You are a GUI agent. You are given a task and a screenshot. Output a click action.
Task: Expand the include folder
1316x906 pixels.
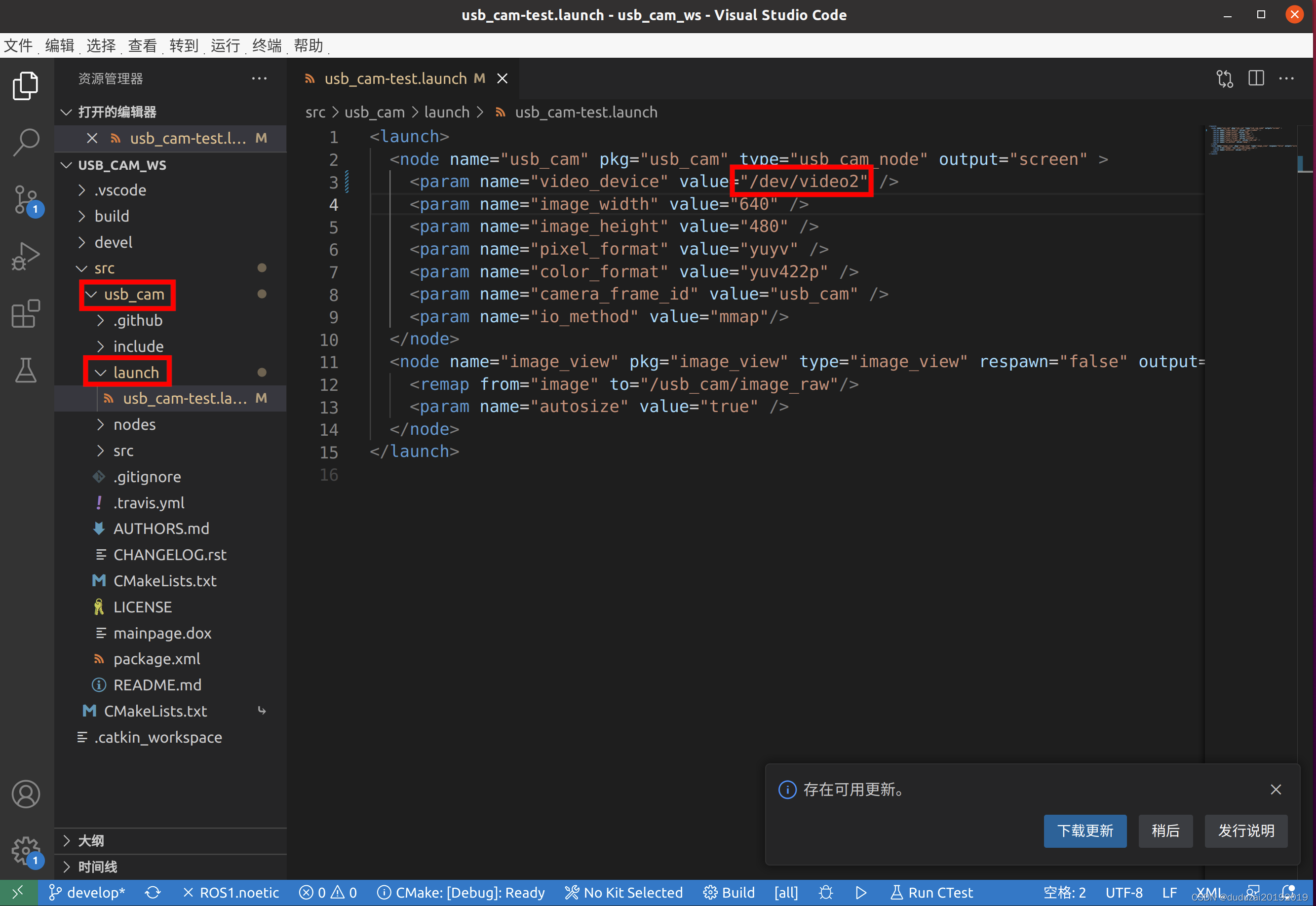[170, 346]
